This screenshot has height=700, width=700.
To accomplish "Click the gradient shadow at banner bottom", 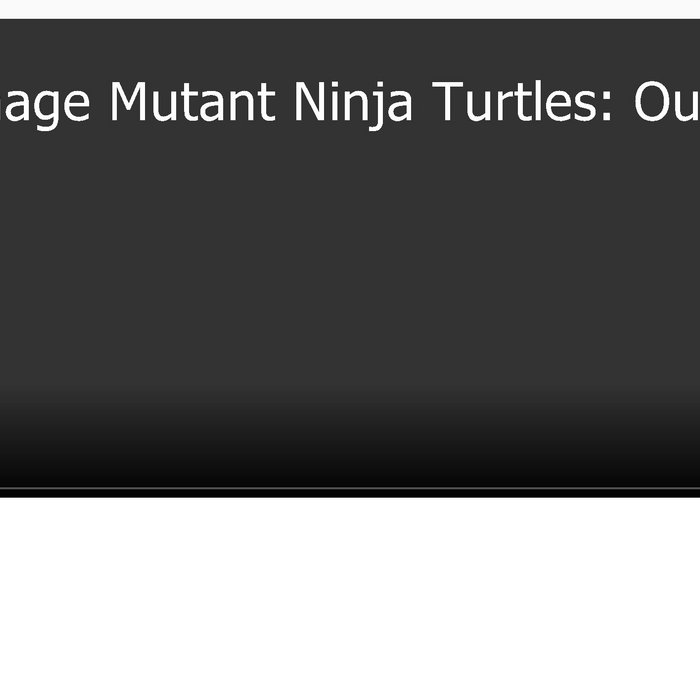I will (x=350, y=438).
